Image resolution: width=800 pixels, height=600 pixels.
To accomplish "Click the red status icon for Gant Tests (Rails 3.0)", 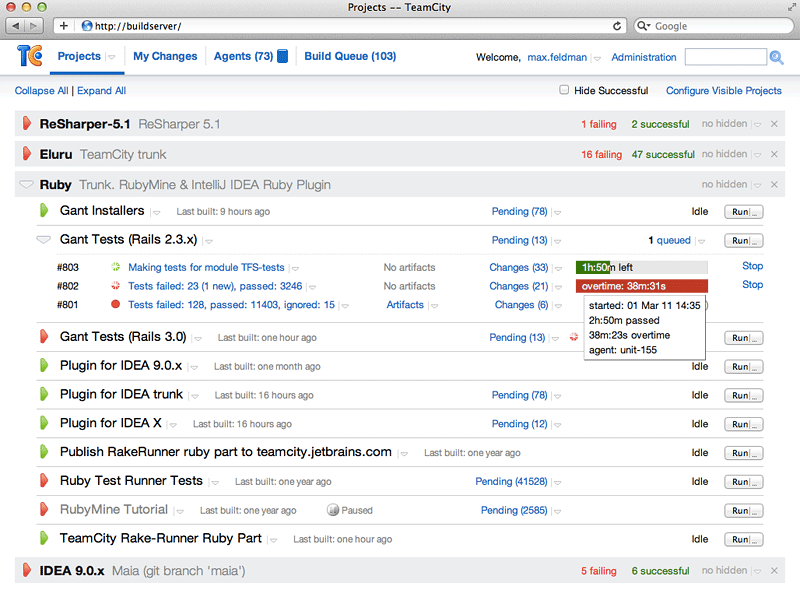I will 44,336.
